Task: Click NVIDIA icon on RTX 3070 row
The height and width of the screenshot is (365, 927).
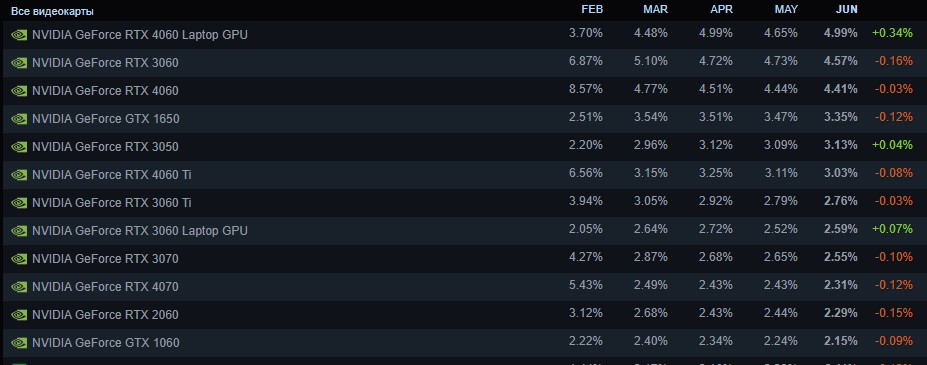Action: tap(19, 259)
